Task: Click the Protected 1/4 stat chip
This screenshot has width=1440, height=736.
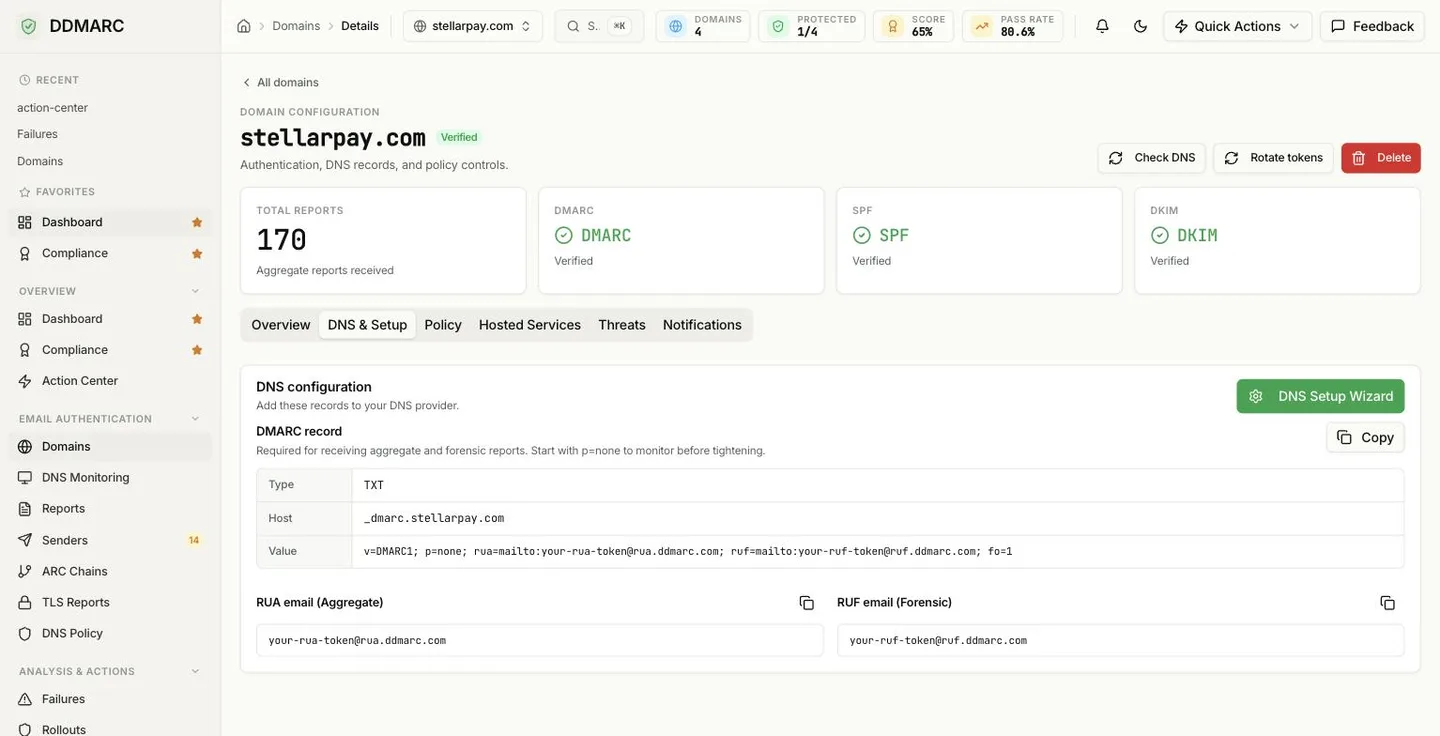Action: (x=812, y=26)
